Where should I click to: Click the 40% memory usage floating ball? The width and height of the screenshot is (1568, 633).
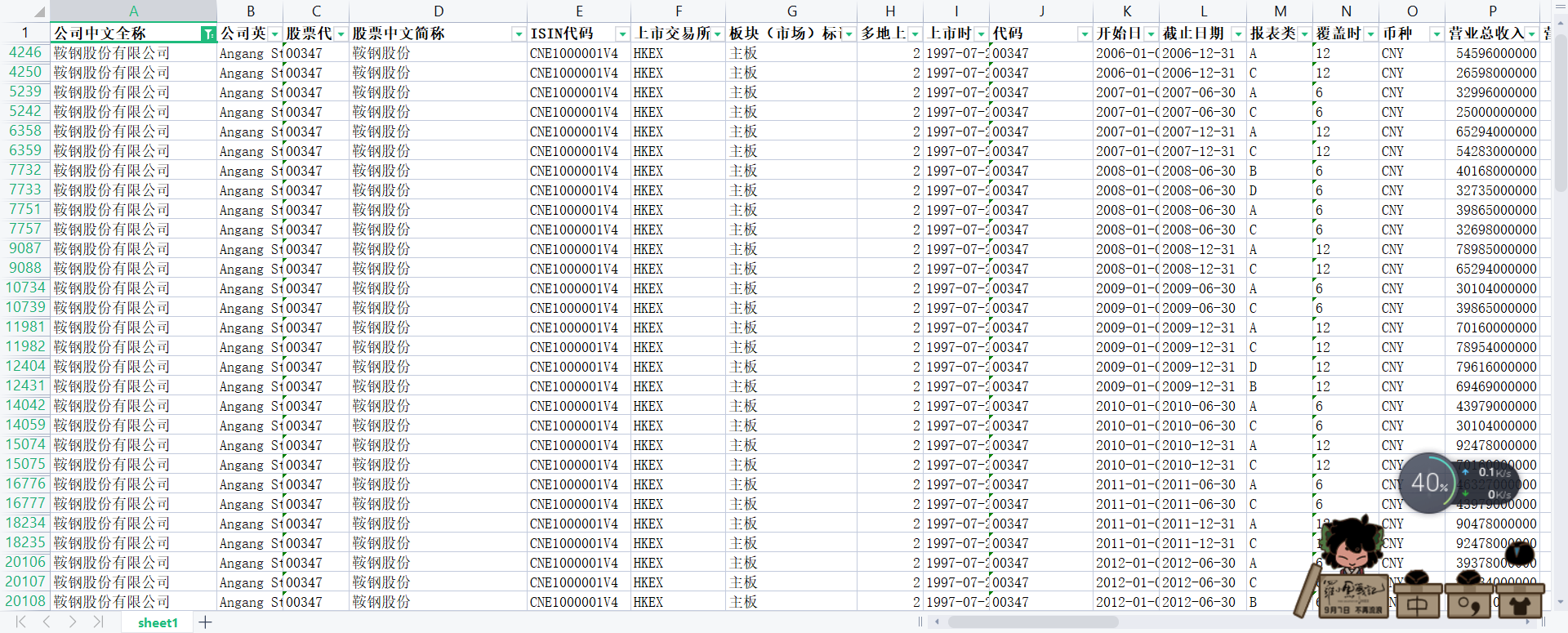point(1429,483)
